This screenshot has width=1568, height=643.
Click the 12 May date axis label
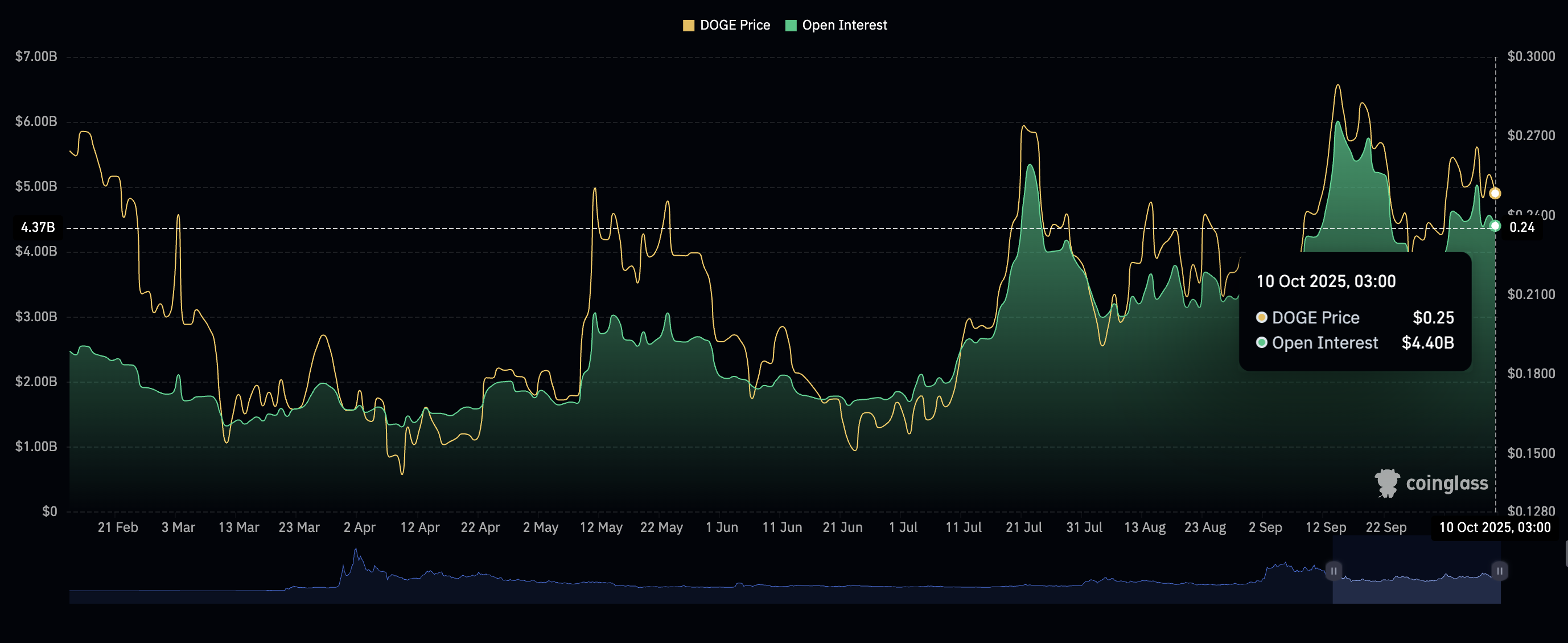coord(601,527)
